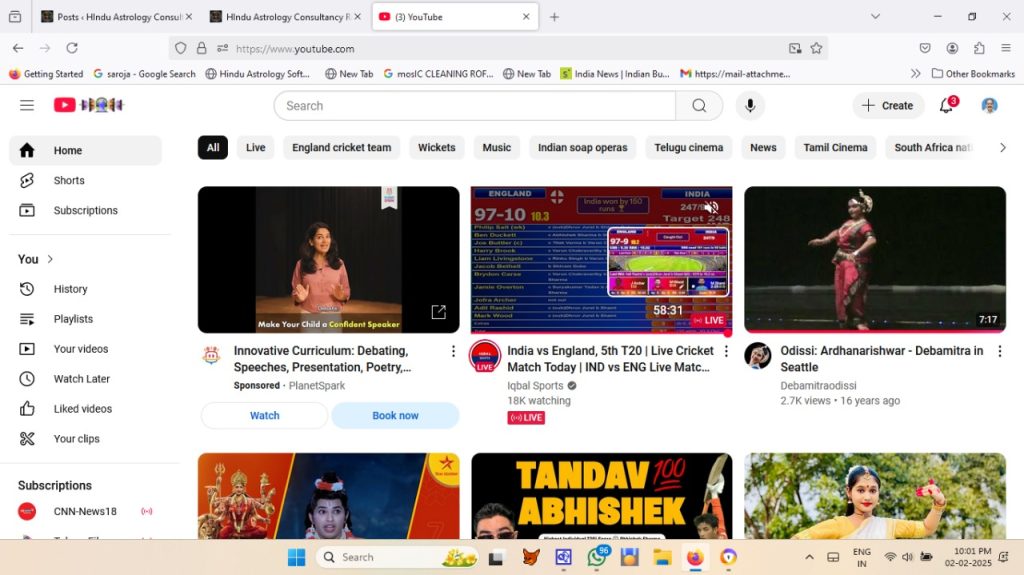Open Firefox extensions puzzle icon
This screenshot has height=575, width=1024.
click(979, 48)
